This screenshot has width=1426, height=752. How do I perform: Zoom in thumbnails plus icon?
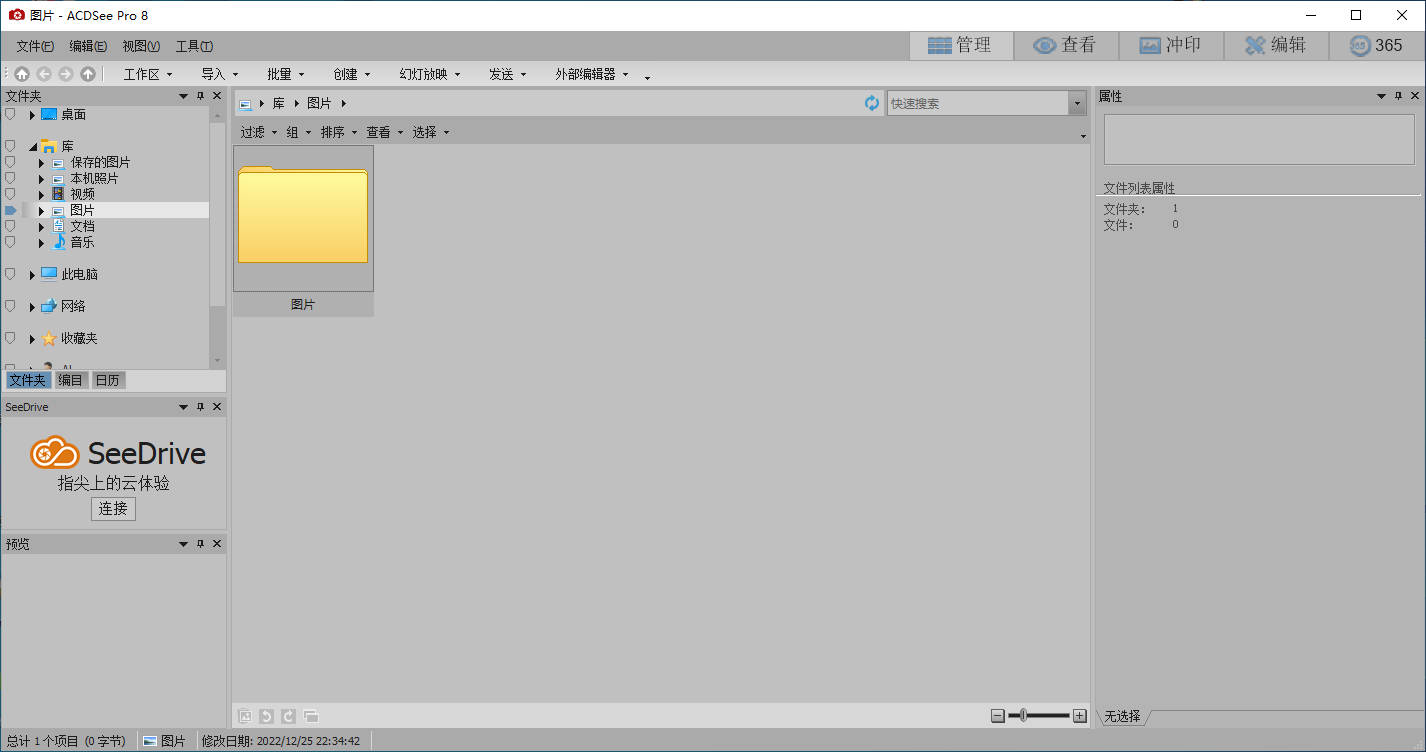point(1080,716)
